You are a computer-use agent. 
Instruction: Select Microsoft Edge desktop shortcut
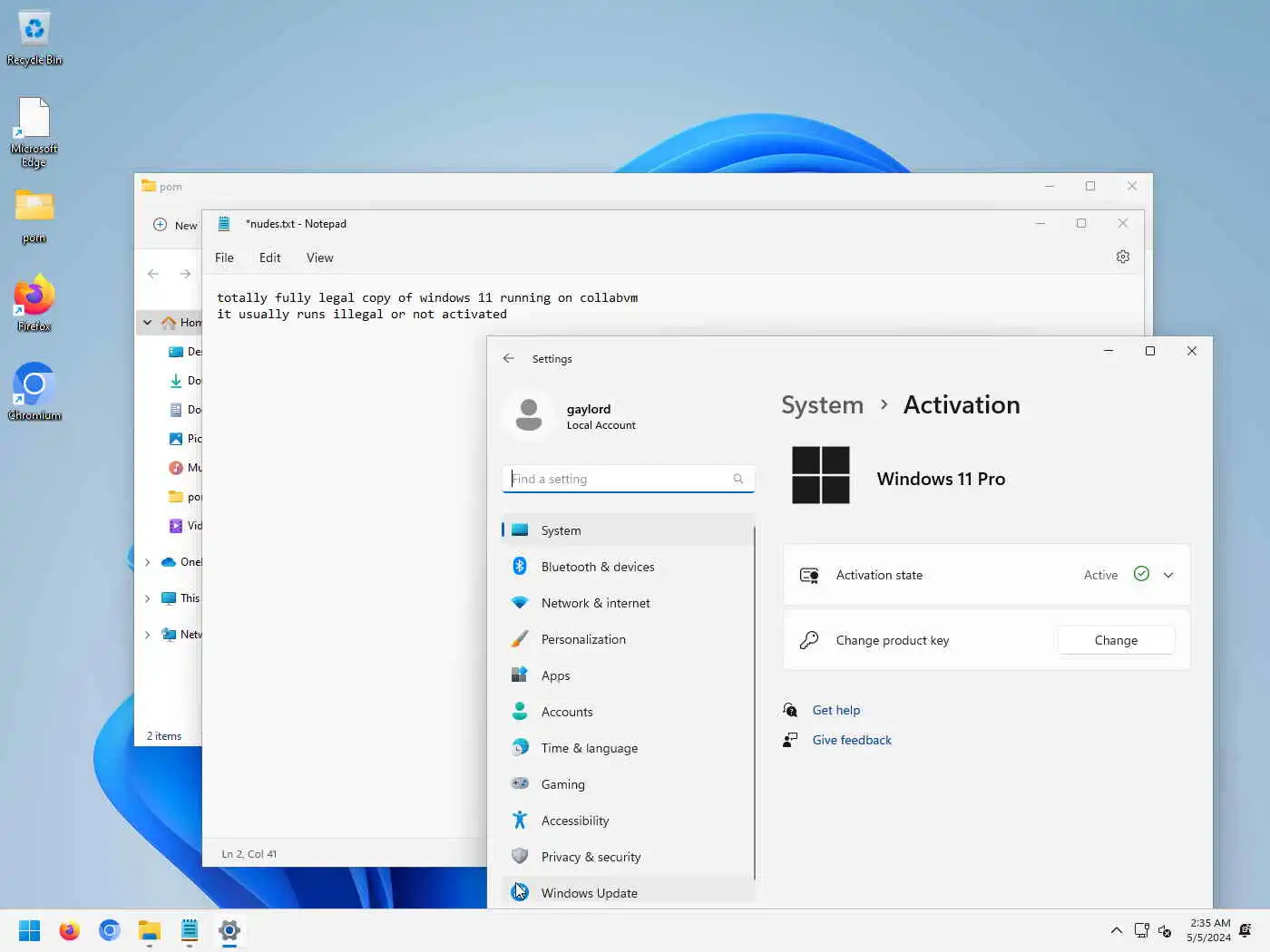point(34,132)
